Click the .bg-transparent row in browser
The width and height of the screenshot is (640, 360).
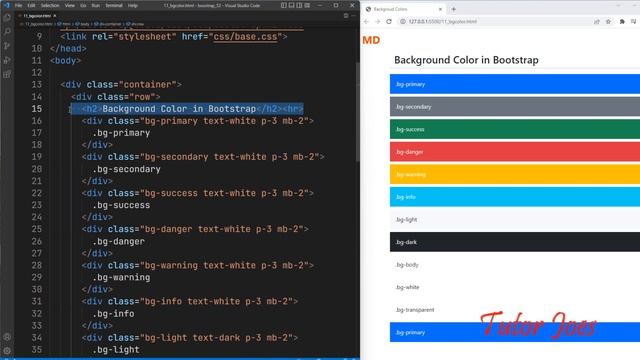click(x=515, y=310)
